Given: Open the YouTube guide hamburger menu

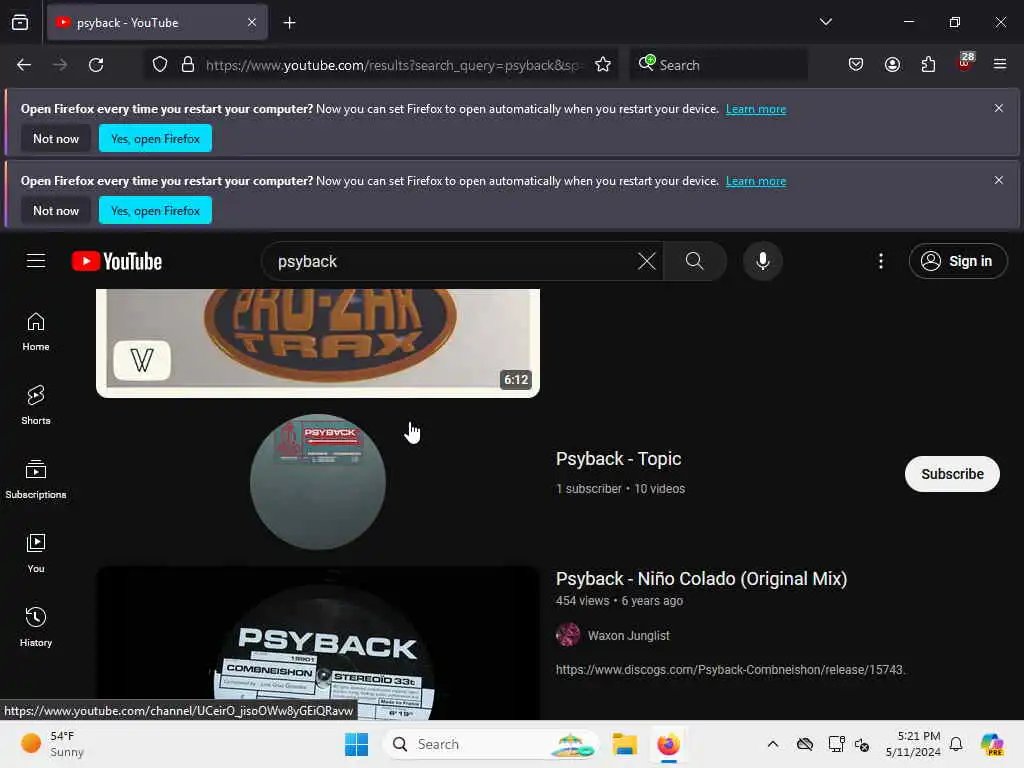Looking at the screenshot, I should click(x=36, y=261).
